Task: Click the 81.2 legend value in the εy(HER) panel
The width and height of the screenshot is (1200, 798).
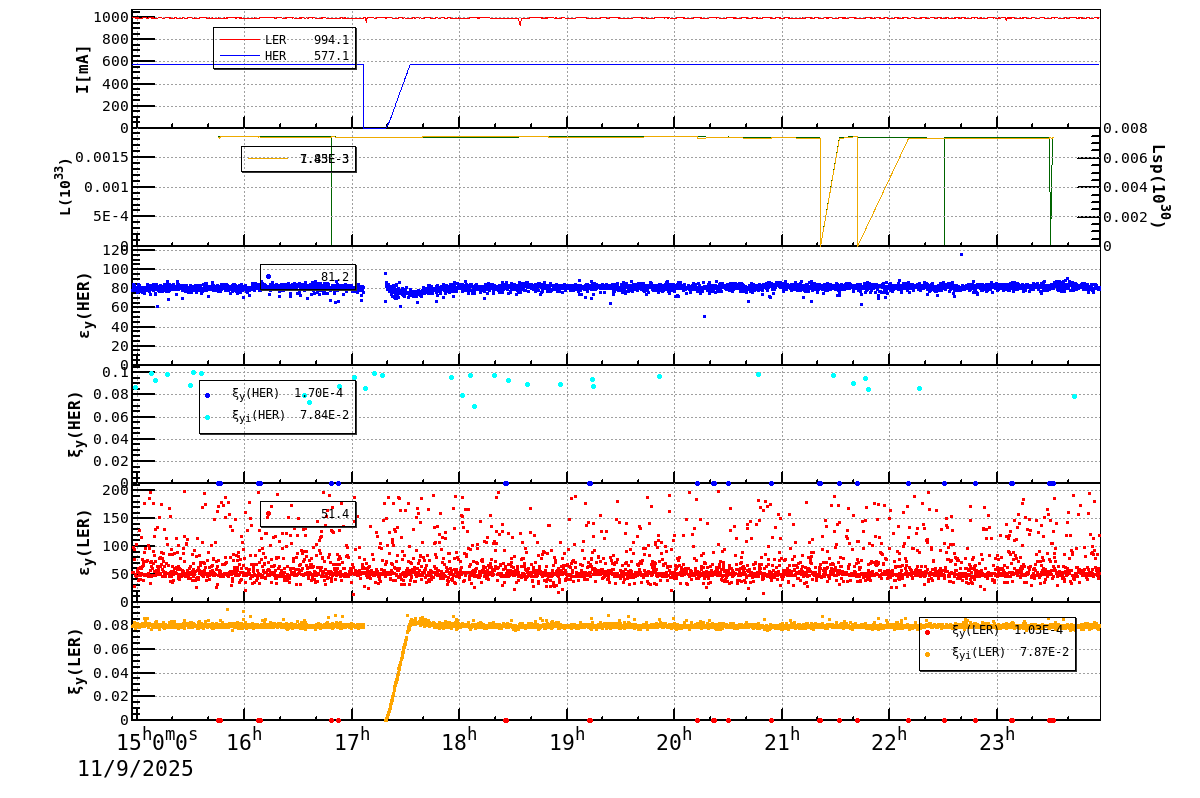Action: point(335,277)
